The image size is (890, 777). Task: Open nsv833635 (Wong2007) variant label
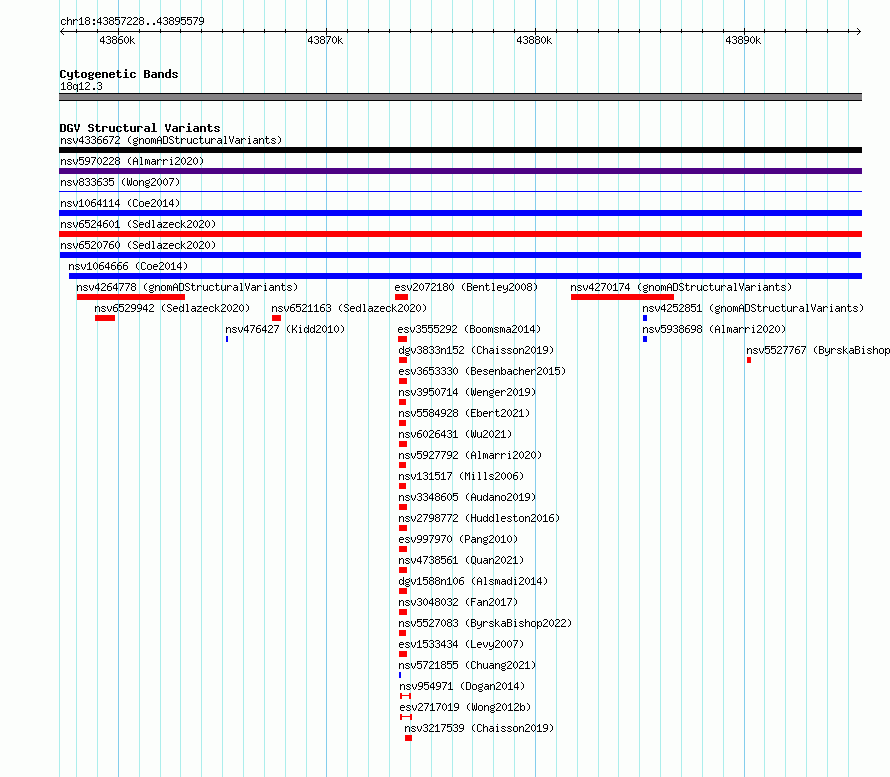tap(120, 182)
